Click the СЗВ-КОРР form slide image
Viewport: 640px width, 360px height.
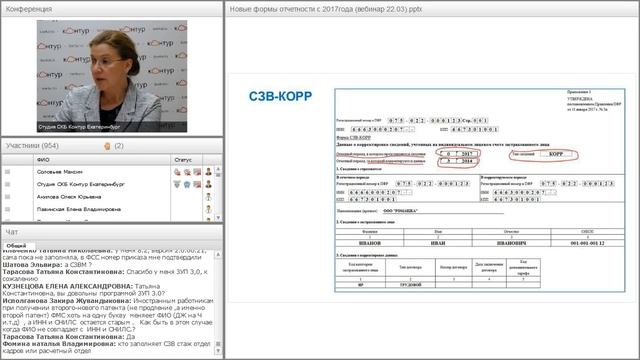coord(480,190)
